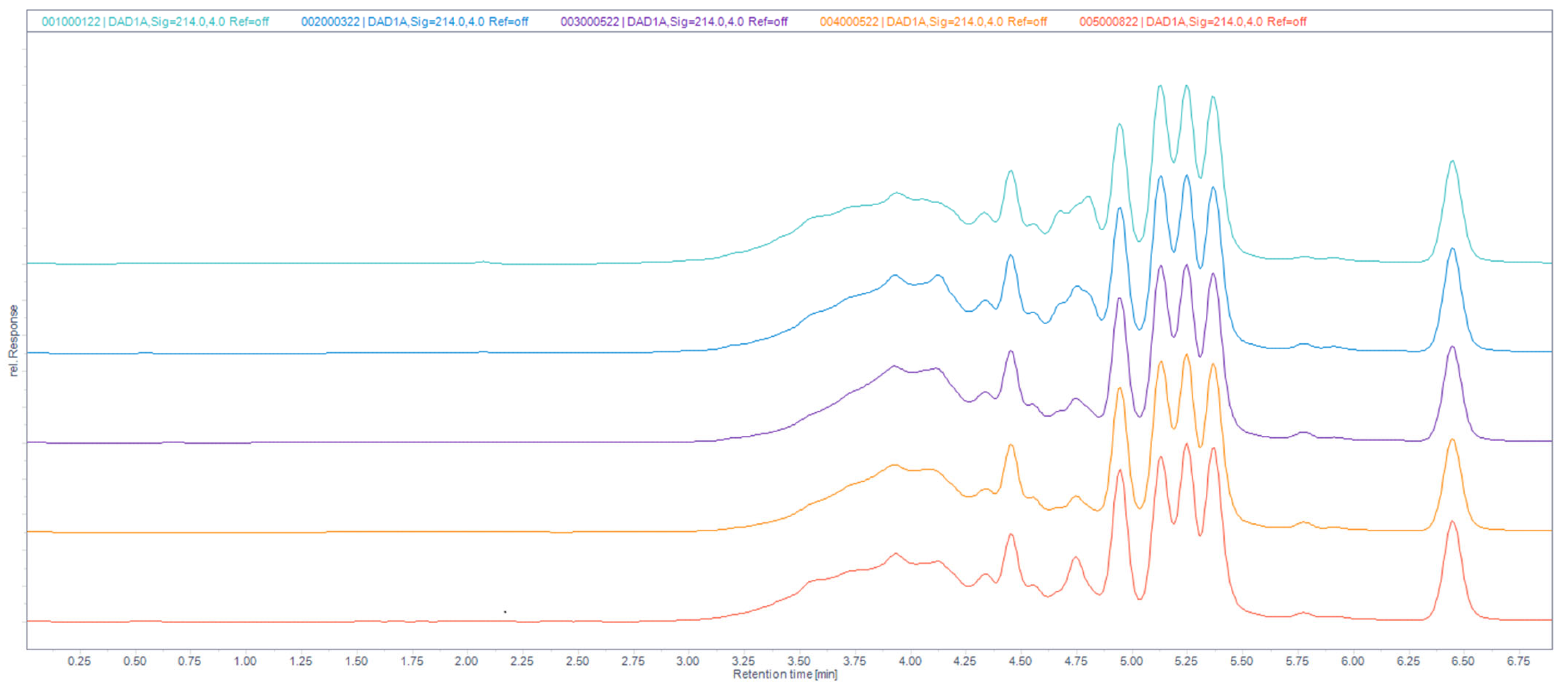Click the 3.00 retention time tick label
The width and height of the screenshot is (1568, 687).
688,661
